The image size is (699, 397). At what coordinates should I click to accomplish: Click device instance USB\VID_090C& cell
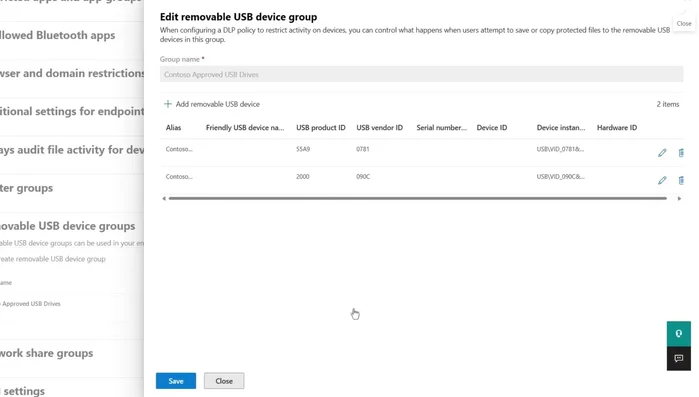(x=560, y=177)
